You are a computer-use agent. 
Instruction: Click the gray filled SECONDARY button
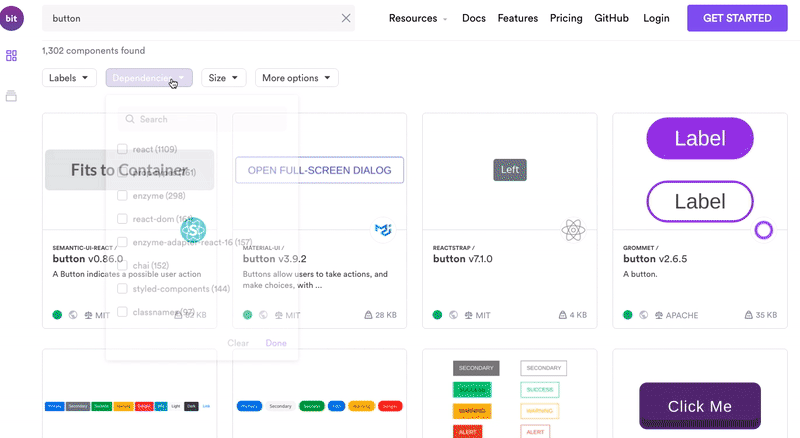point(476,368)
